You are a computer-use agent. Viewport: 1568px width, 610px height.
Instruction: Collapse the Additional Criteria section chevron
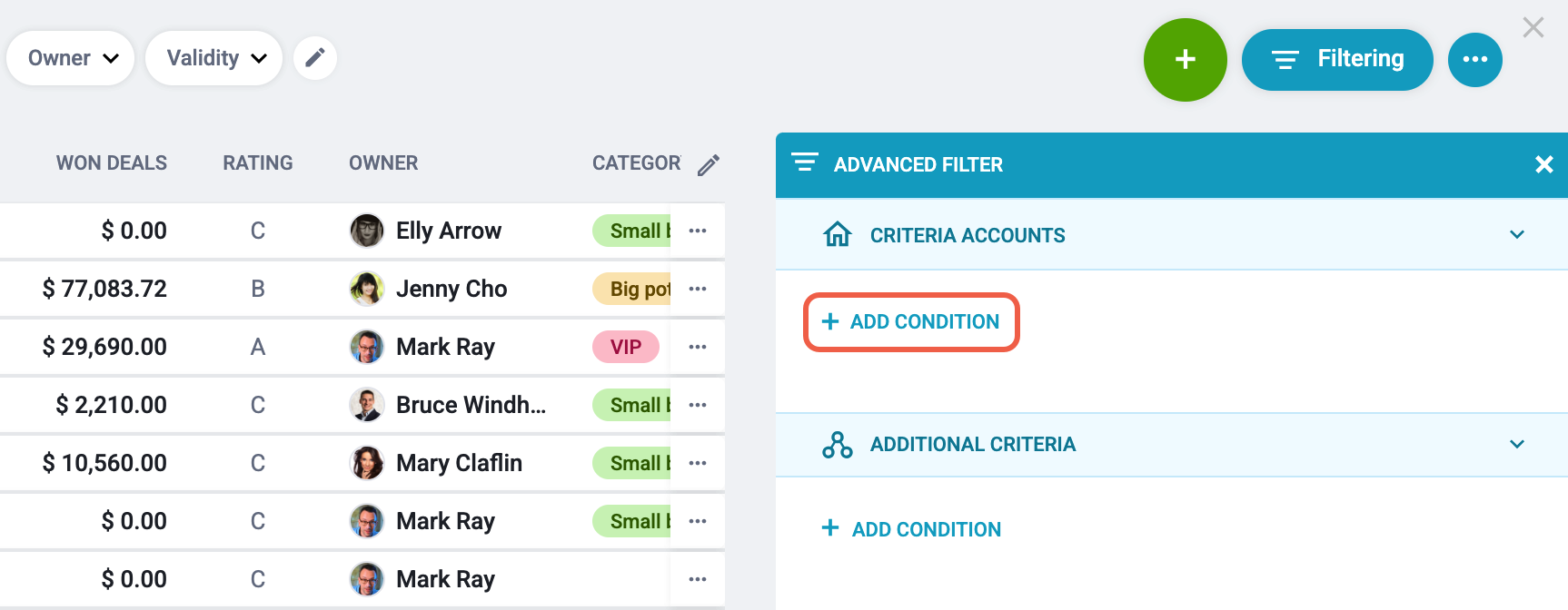(1516, 444)
